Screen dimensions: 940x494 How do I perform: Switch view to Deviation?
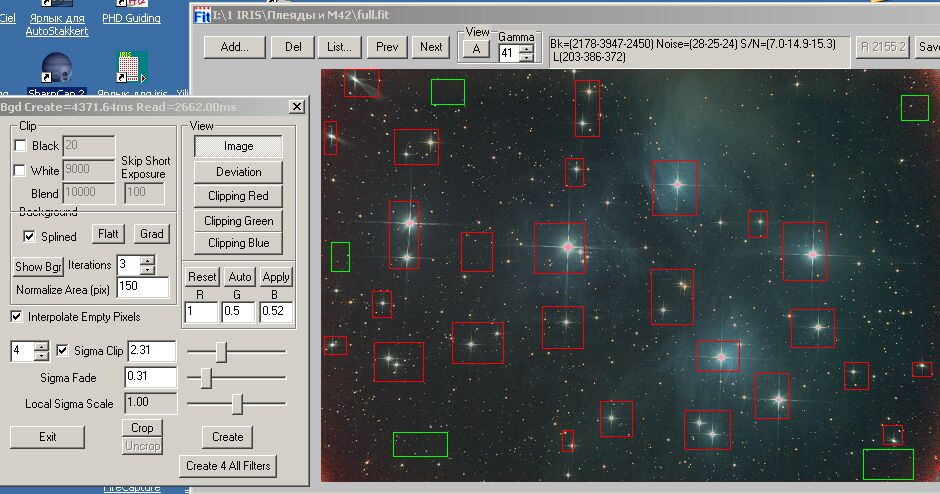[x=238, y=172]
